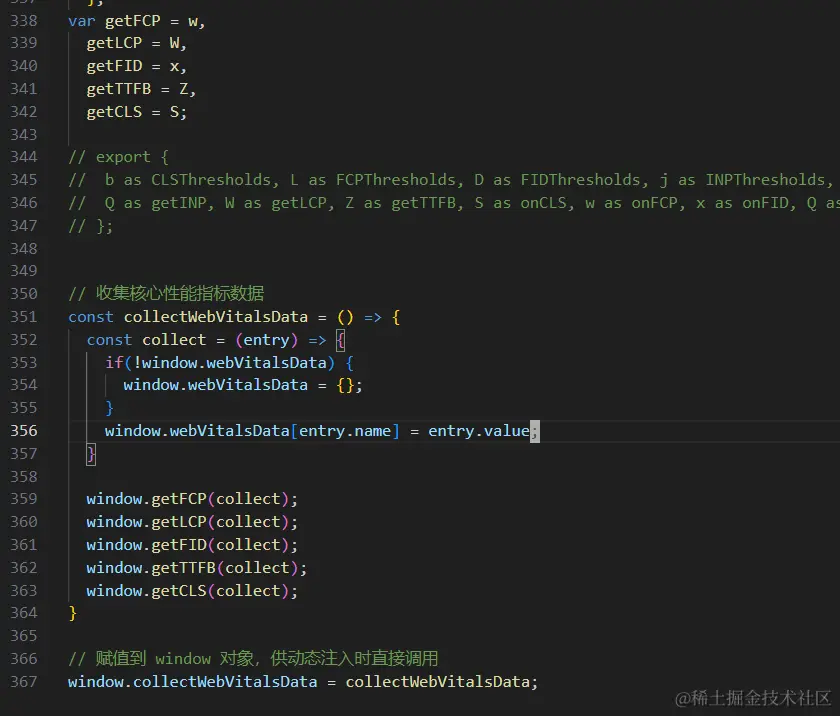Click 'onFID' in the line 346 comment
The image size is (840, 716).
765,203
